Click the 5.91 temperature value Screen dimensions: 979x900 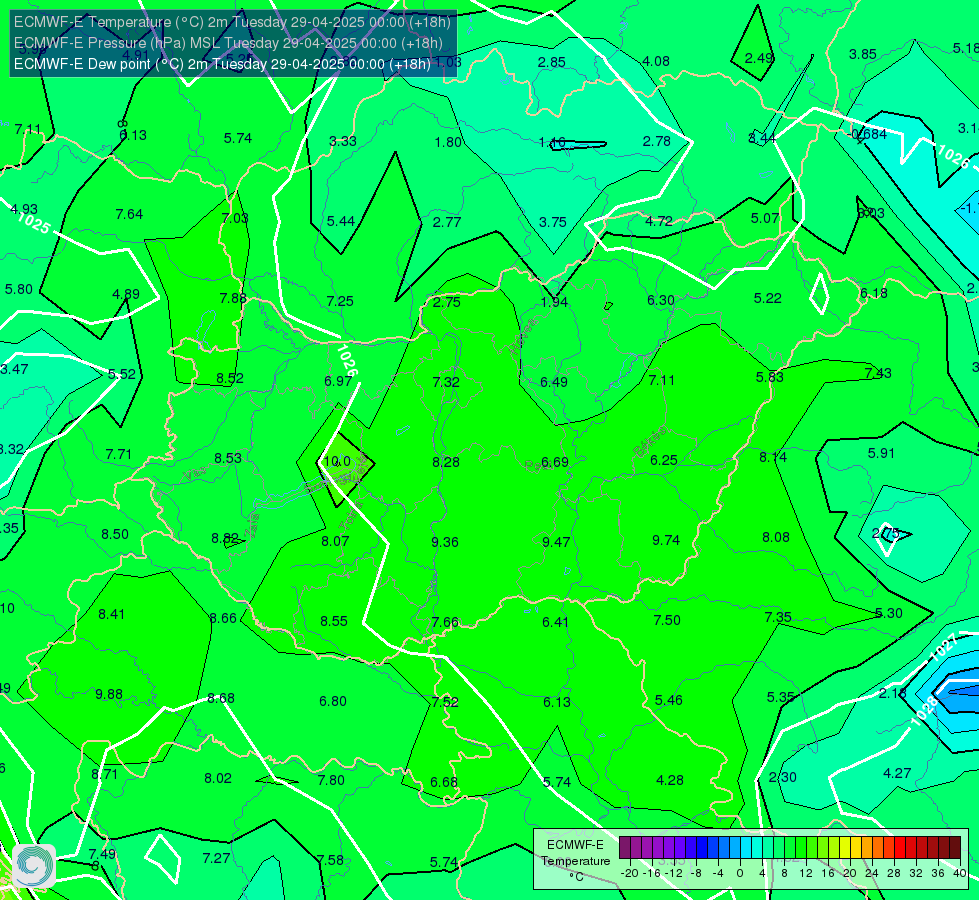point(882,453)
